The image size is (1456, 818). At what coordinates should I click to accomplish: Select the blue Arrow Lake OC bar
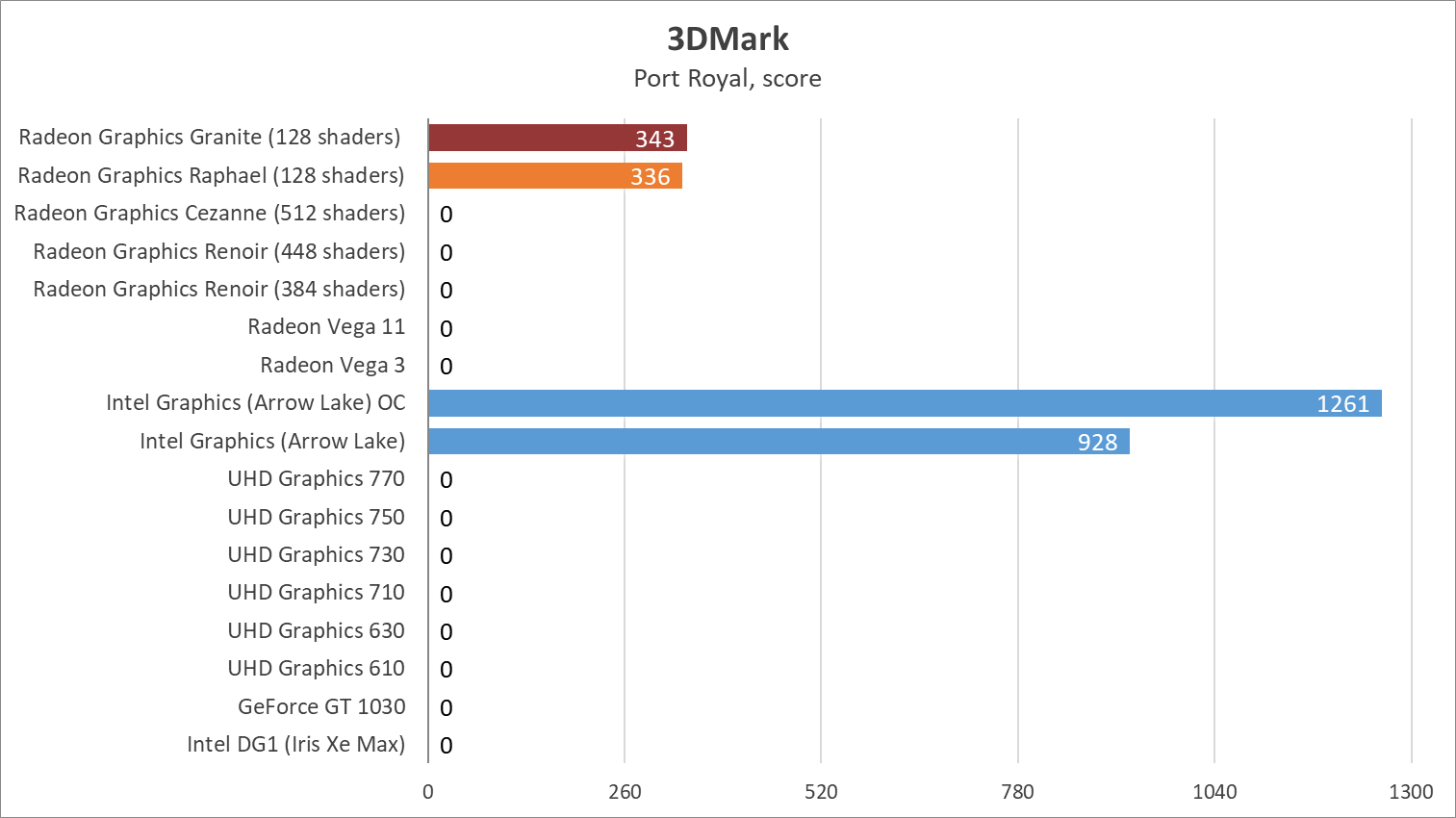click(x=866, y=403)
